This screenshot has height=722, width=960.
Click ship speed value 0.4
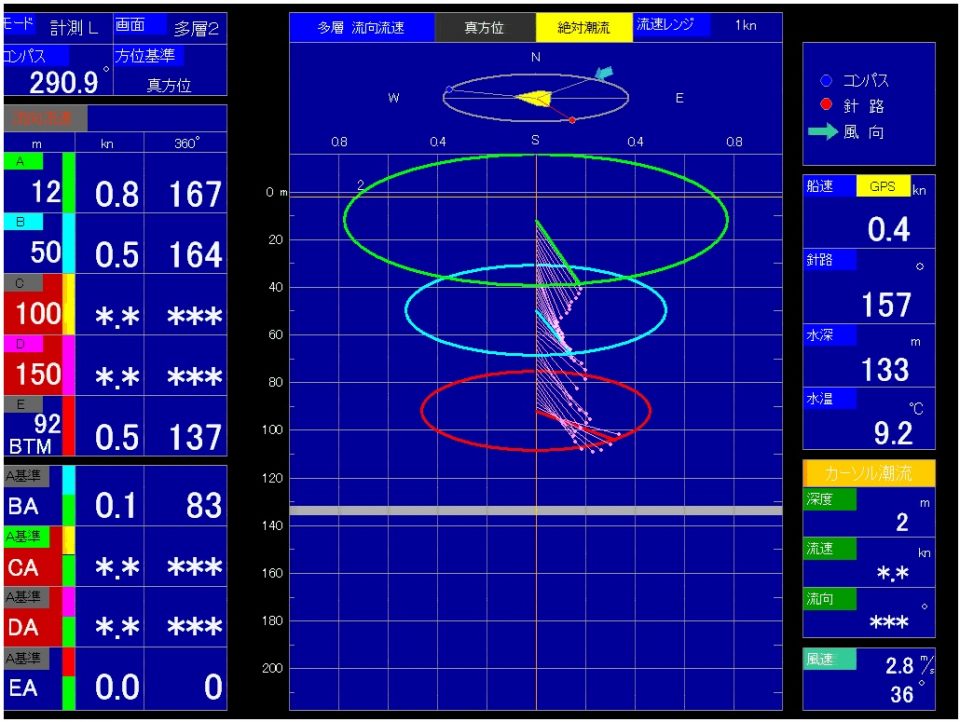click(889, 229)
